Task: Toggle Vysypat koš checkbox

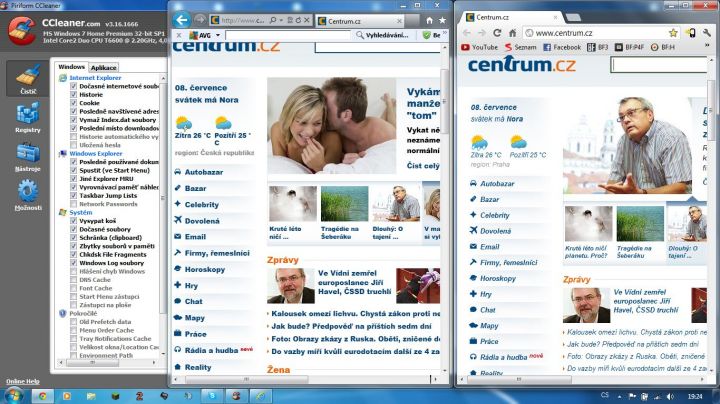Action: (x=73, y=220)
